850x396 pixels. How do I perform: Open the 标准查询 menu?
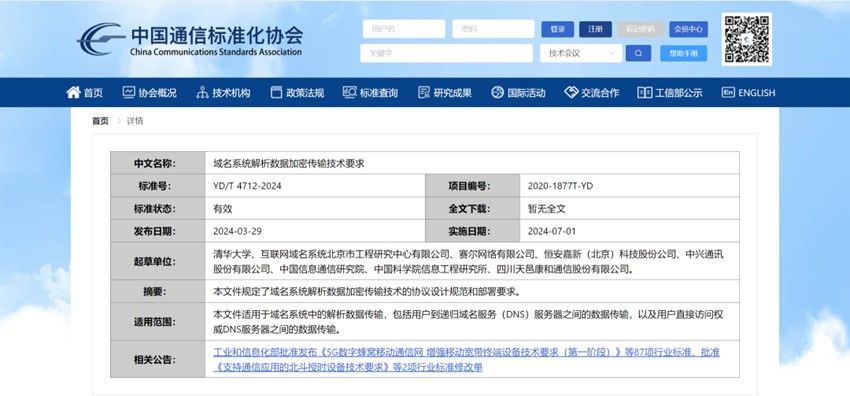pos(370,93)
